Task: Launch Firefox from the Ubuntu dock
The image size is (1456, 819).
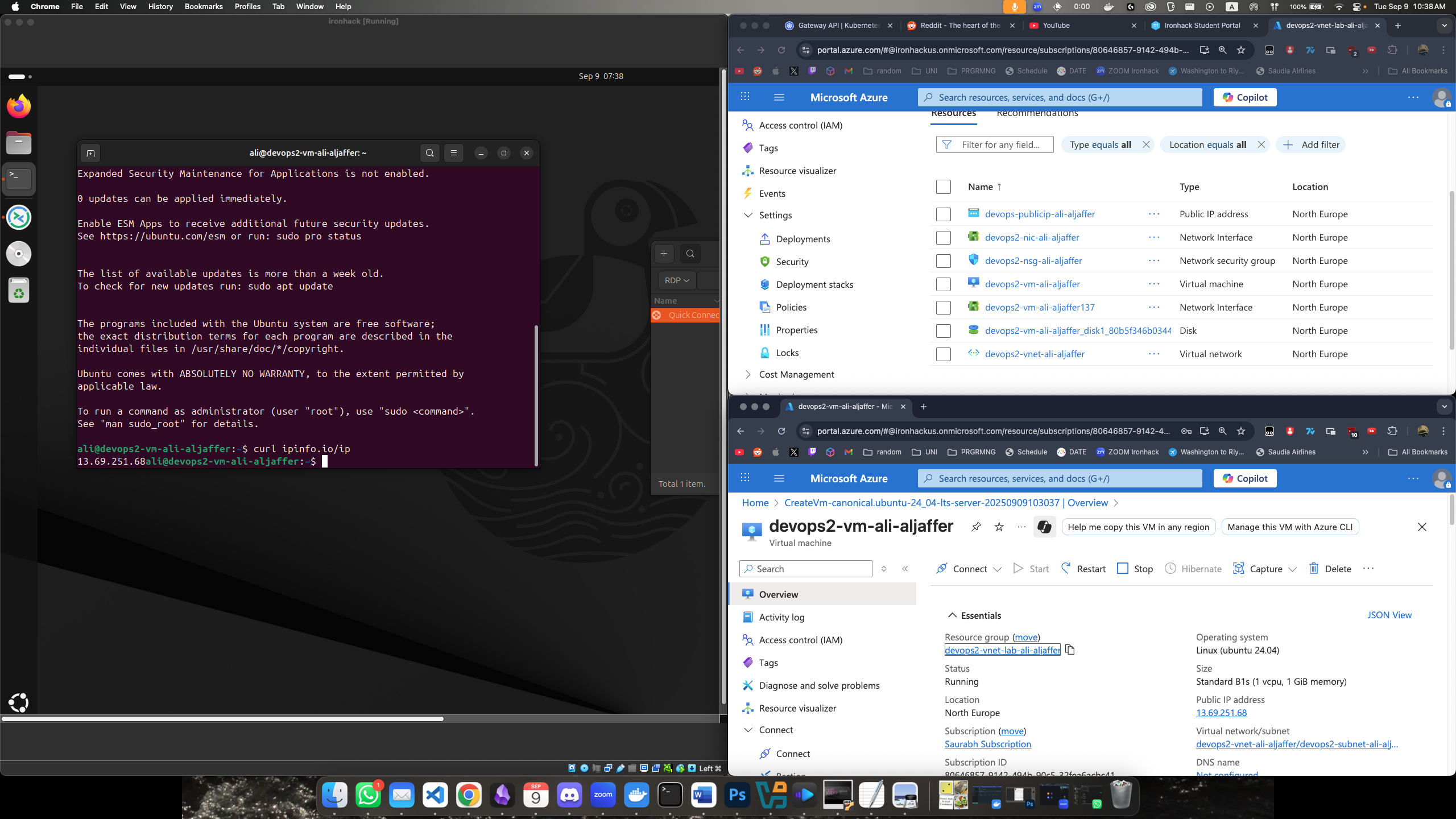Action: (x=18, y=105)
